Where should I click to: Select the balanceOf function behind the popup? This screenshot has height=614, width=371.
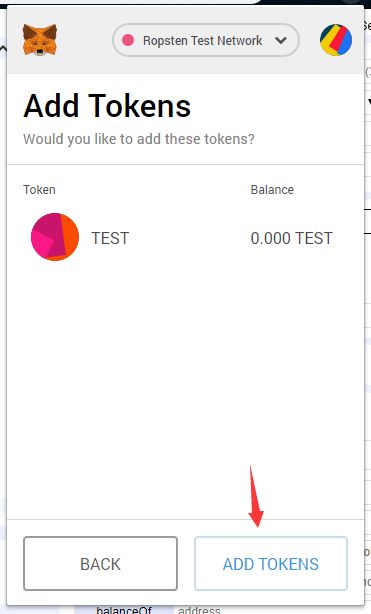[123, 610]
